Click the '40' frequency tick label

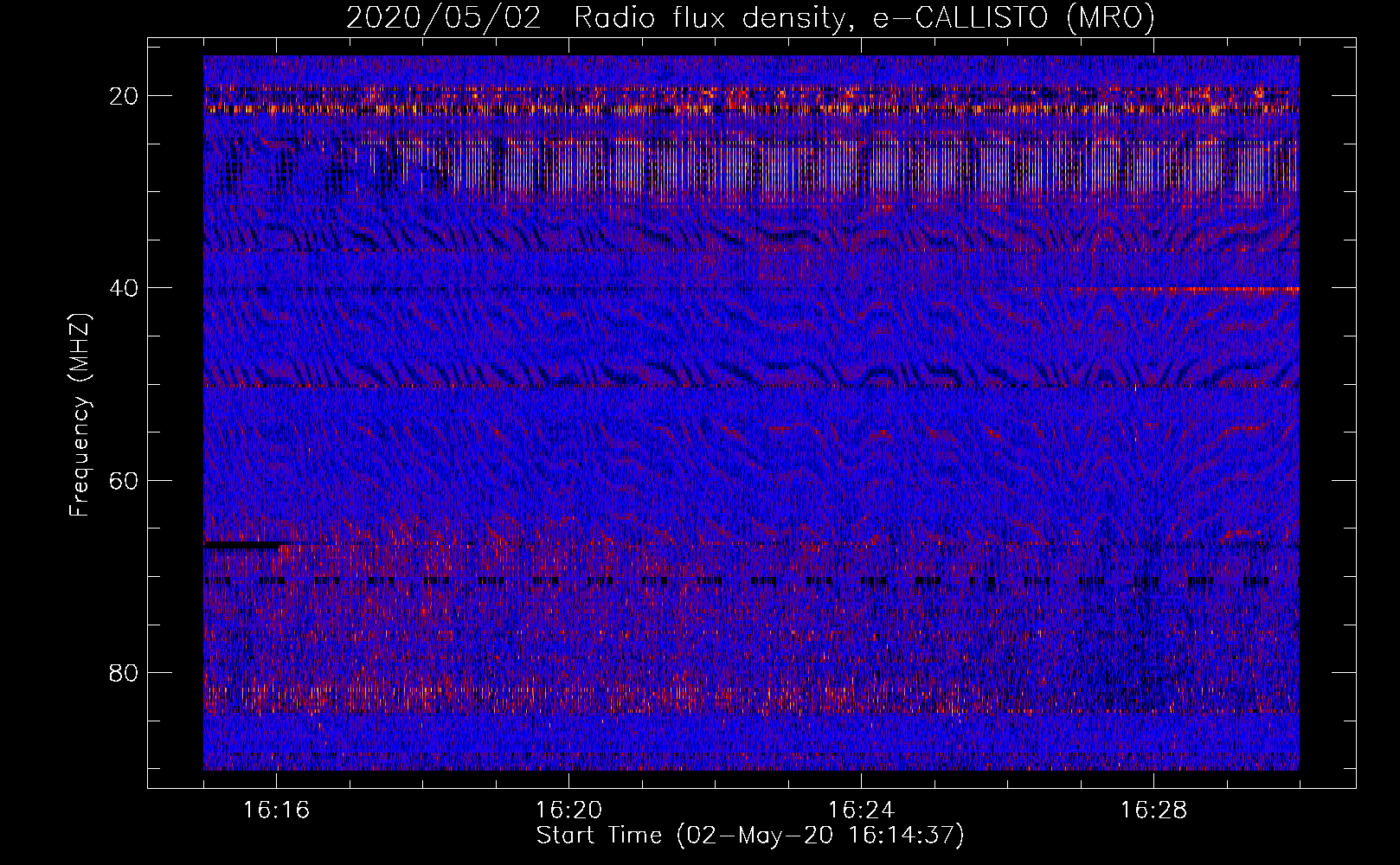click(x=124, y=288)
